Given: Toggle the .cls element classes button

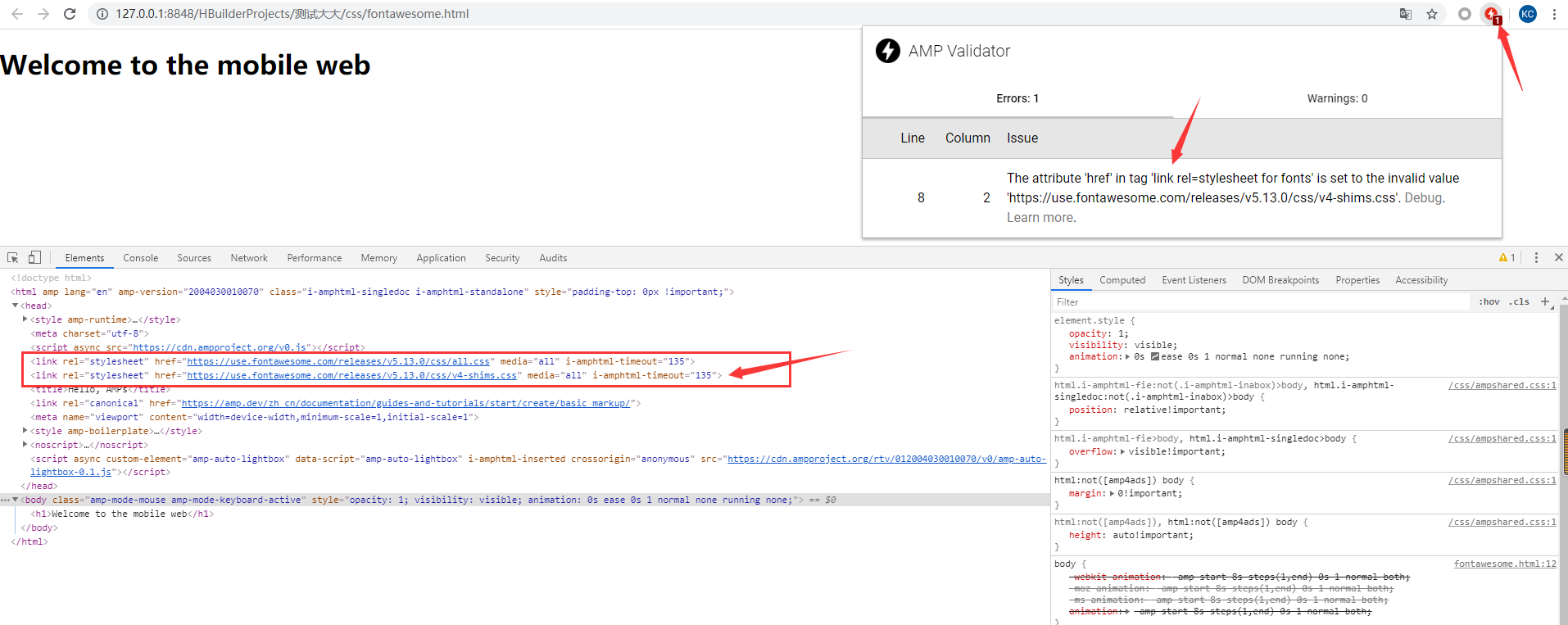Looking at the screenshot, I should [1520, 301].
